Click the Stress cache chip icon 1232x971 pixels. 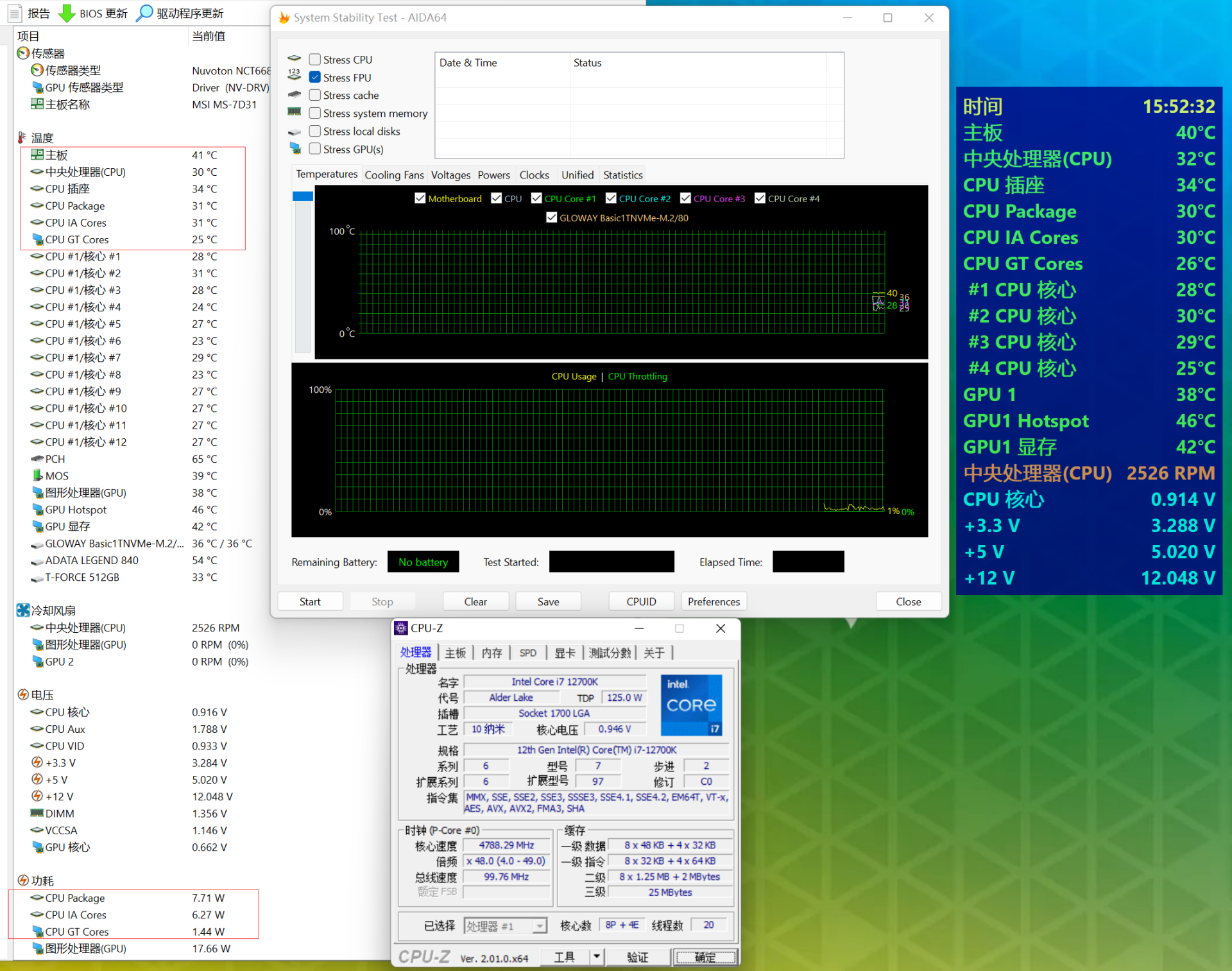(x=295, y=94)
